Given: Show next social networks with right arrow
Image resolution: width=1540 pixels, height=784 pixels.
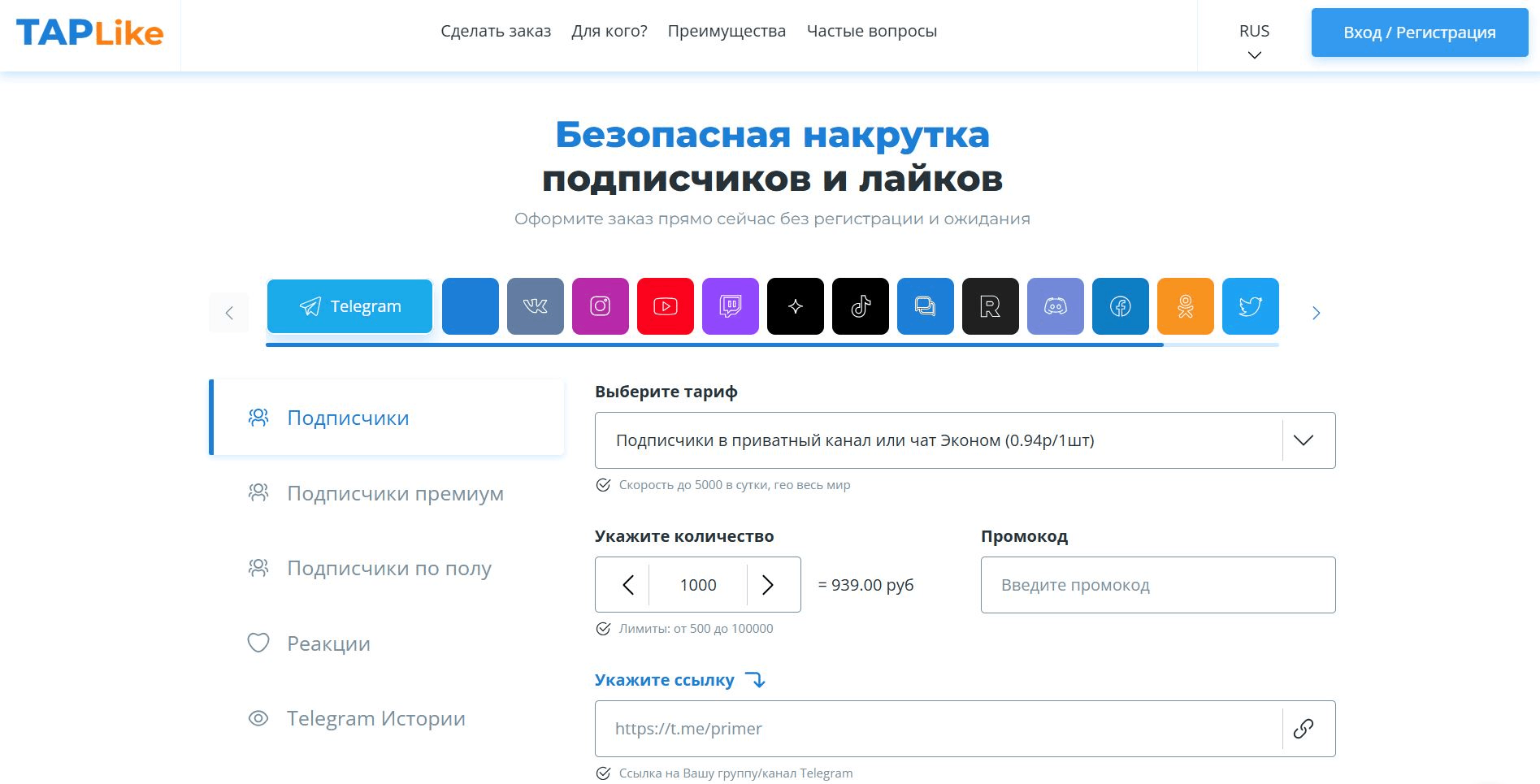Looking at the screenshot, I should (x=1317, y=313).
